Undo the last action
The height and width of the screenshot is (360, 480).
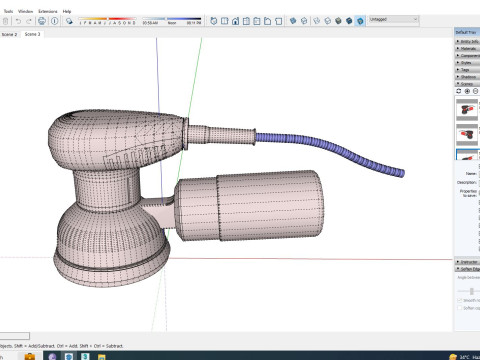pos(18,21)
